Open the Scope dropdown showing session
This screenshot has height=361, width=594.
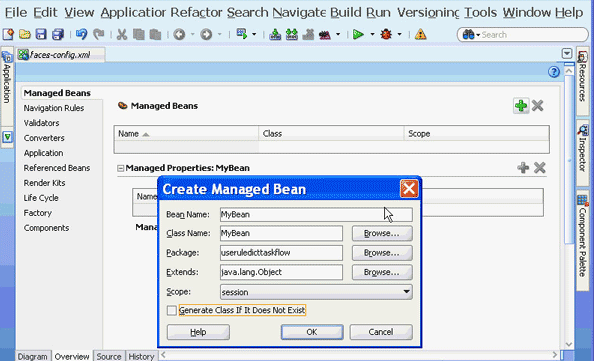tap(316, 292)
